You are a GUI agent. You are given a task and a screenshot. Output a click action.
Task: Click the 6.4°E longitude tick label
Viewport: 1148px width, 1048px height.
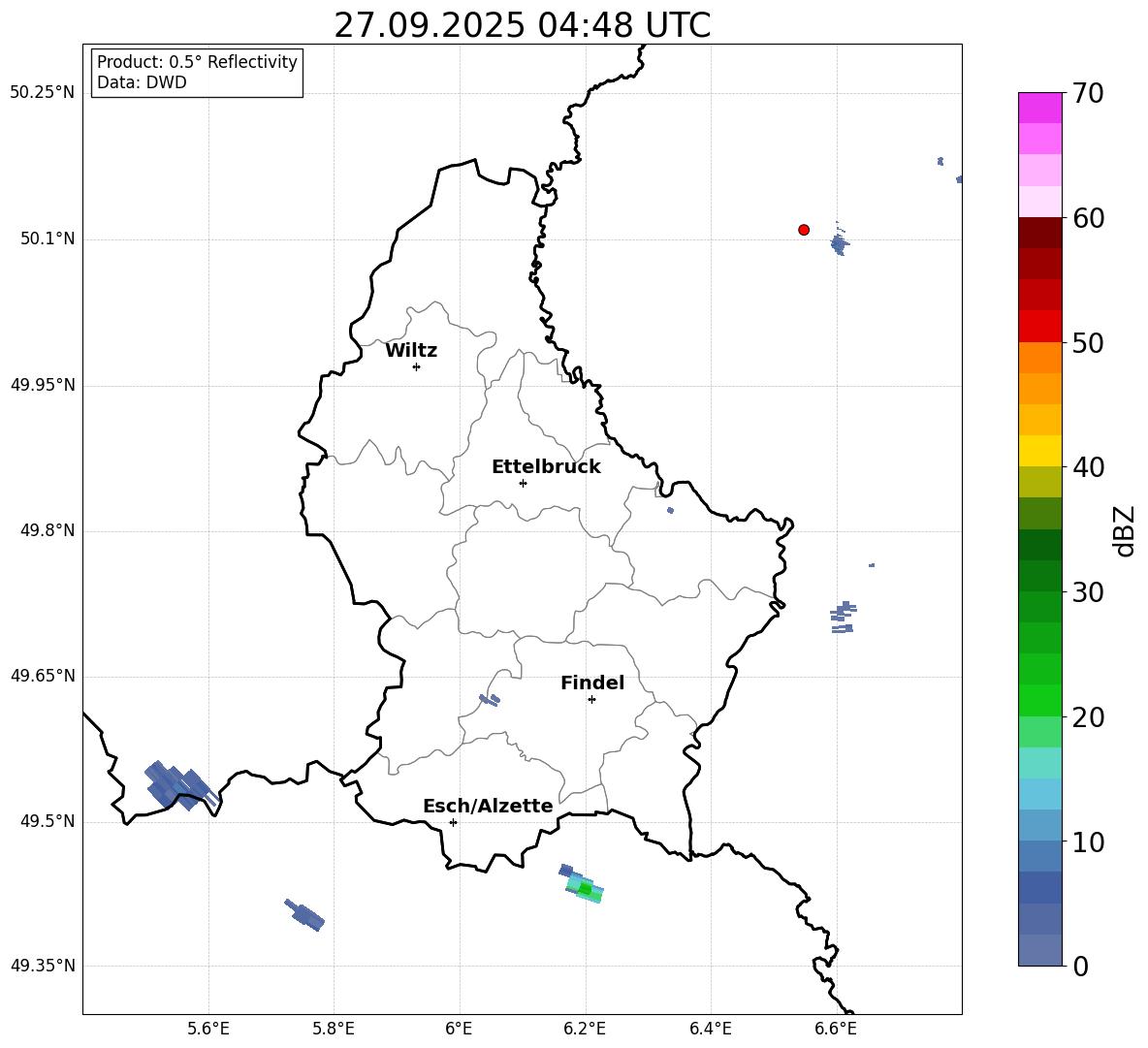coord(710,1029)
